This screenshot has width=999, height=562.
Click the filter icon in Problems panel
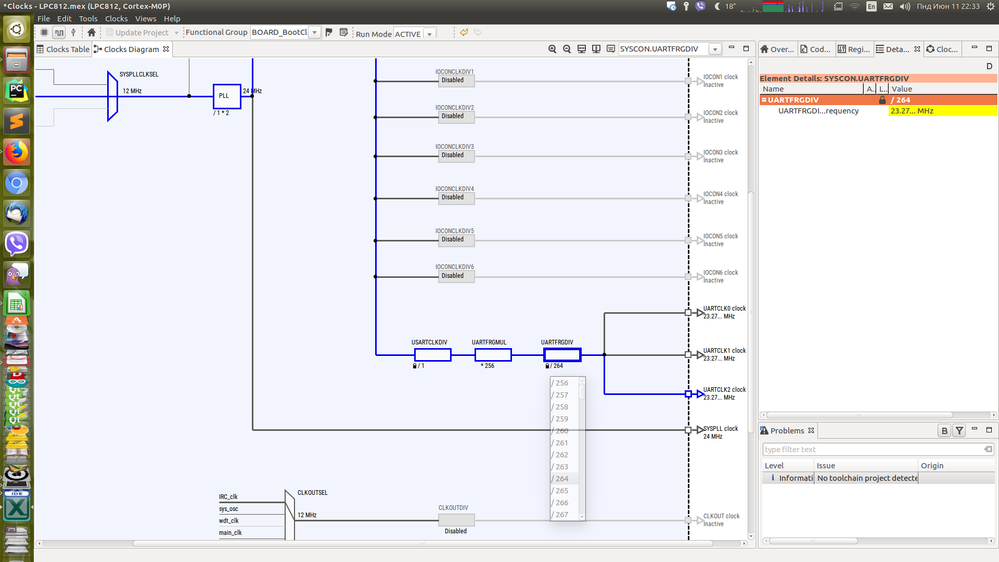pyautogui.click(x=959, y=431)
